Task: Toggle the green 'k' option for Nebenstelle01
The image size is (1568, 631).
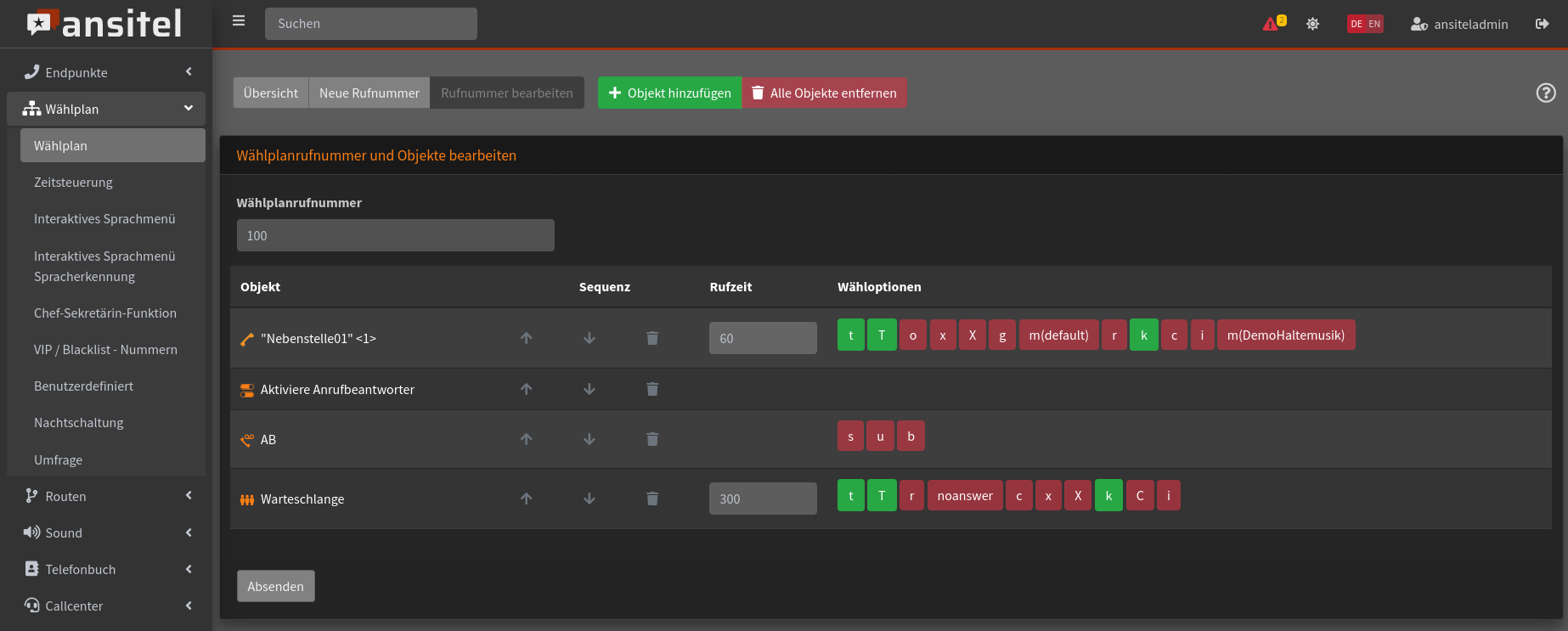Action: tap(1143, 335)
